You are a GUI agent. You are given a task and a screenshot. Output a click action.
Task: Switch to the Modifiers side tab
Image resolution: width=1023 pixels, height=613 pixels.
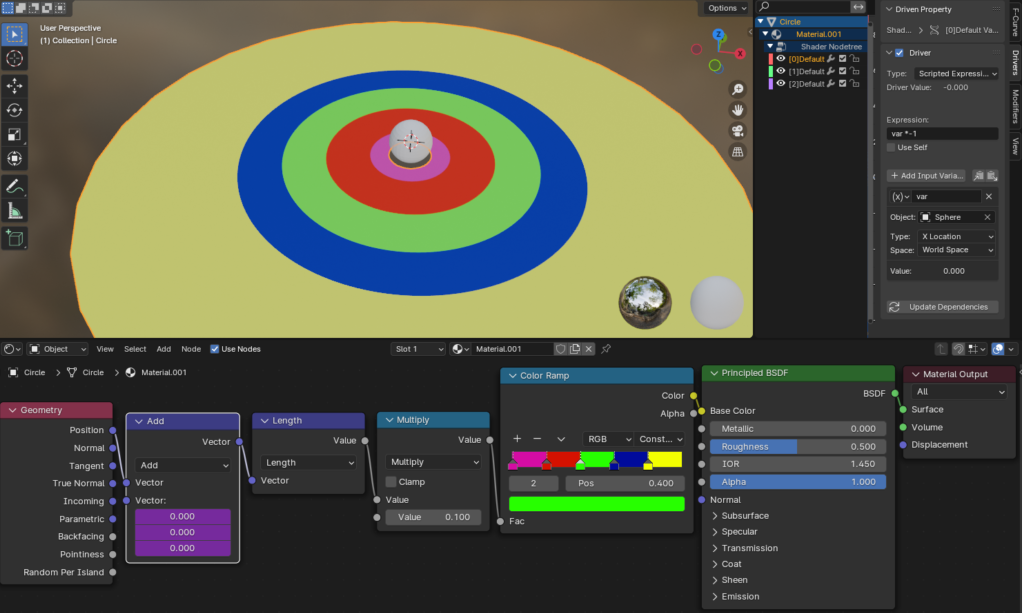[1015, 105]
